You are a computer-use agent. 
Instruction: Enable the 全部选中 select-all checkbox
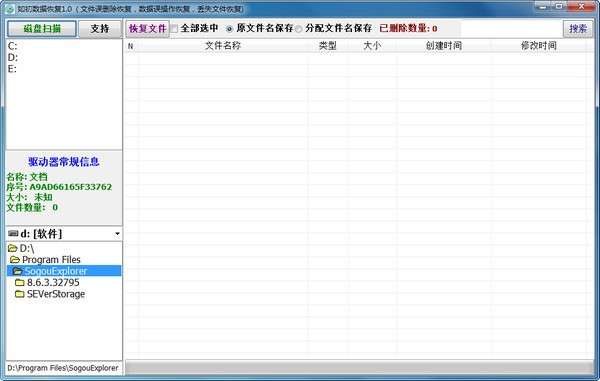174,29
